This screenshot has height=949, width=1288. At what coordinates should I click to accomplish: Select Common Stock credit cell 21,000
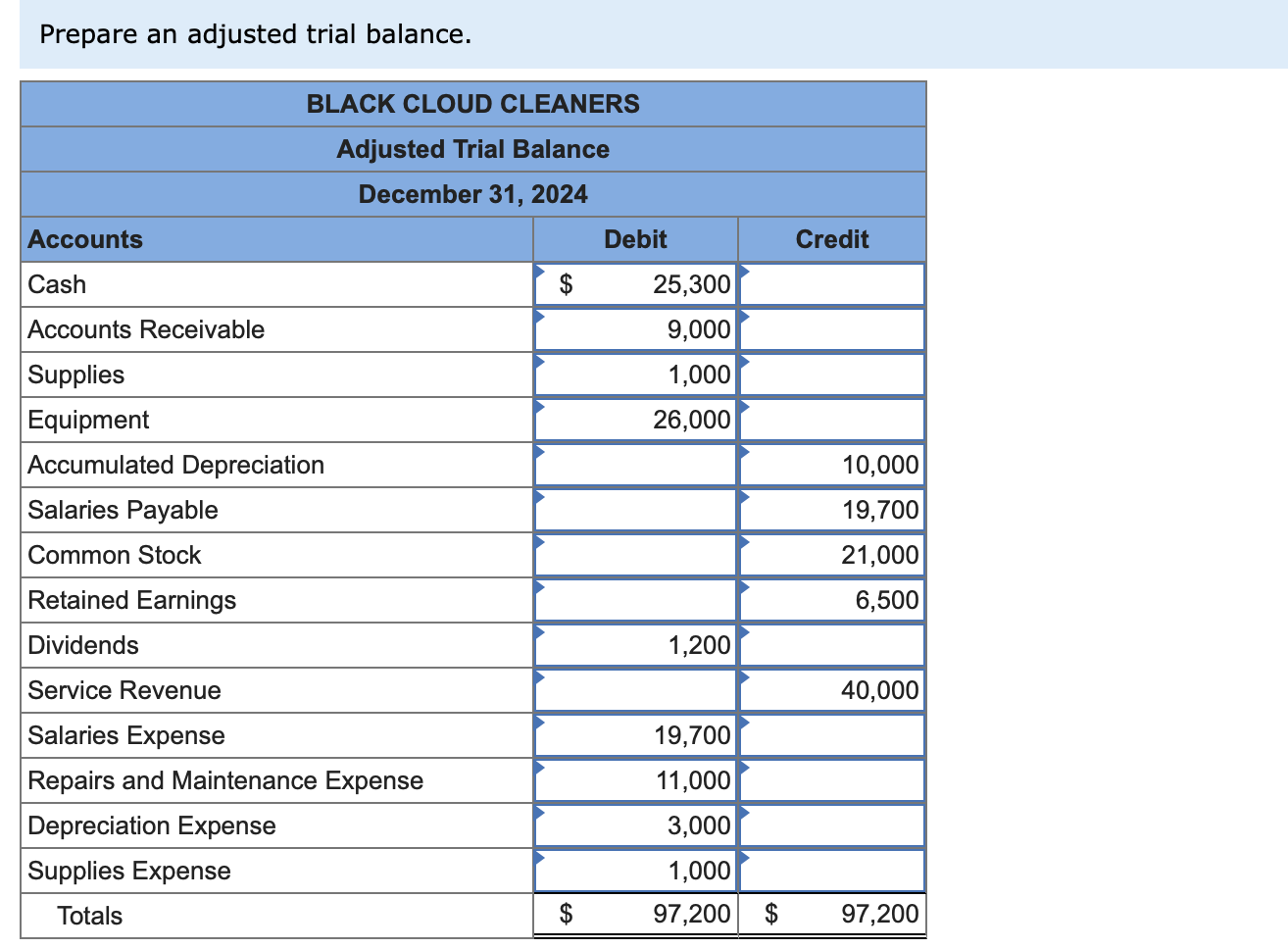[831, 555]
